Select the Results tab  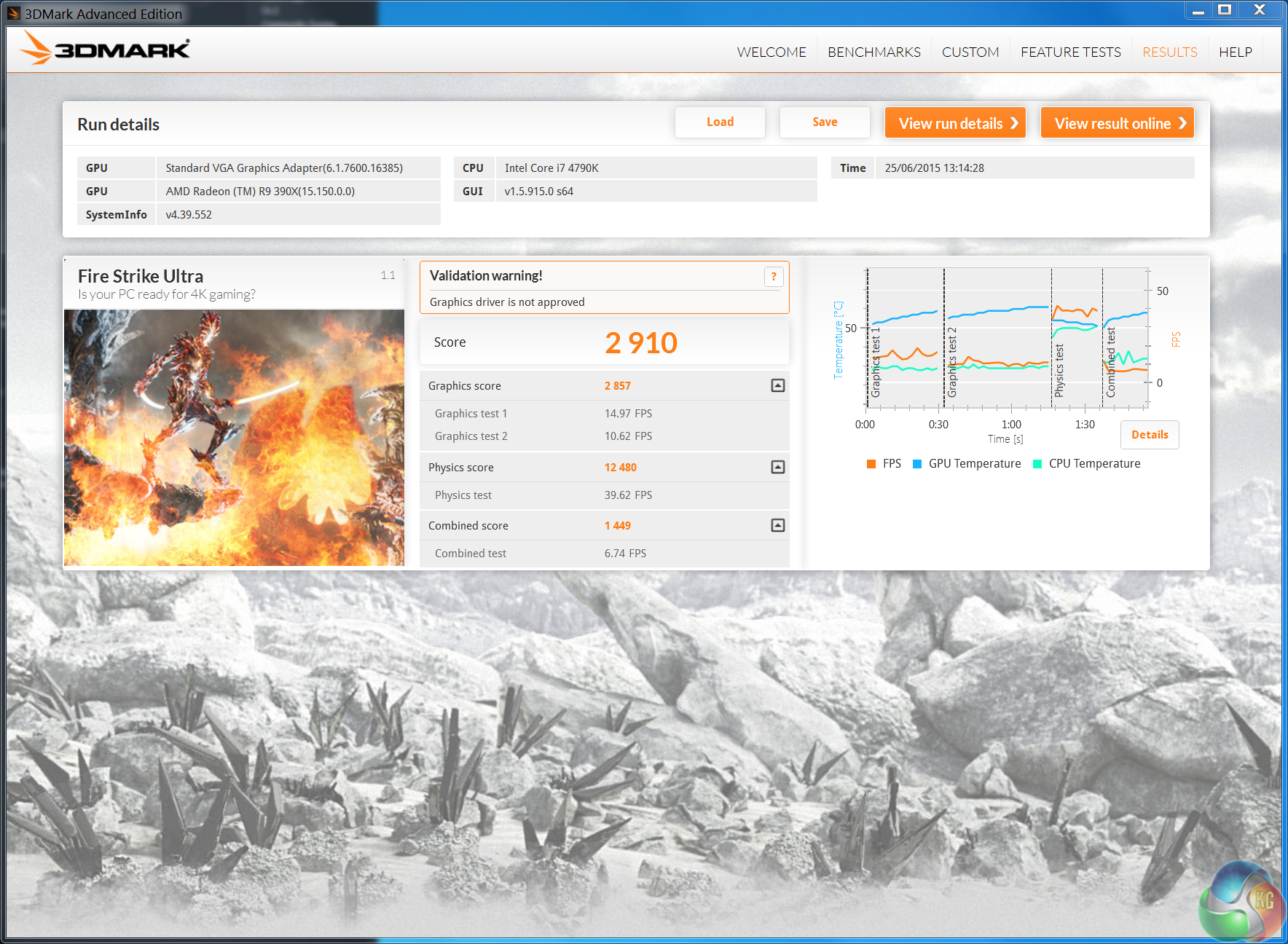pos(1169,52)
